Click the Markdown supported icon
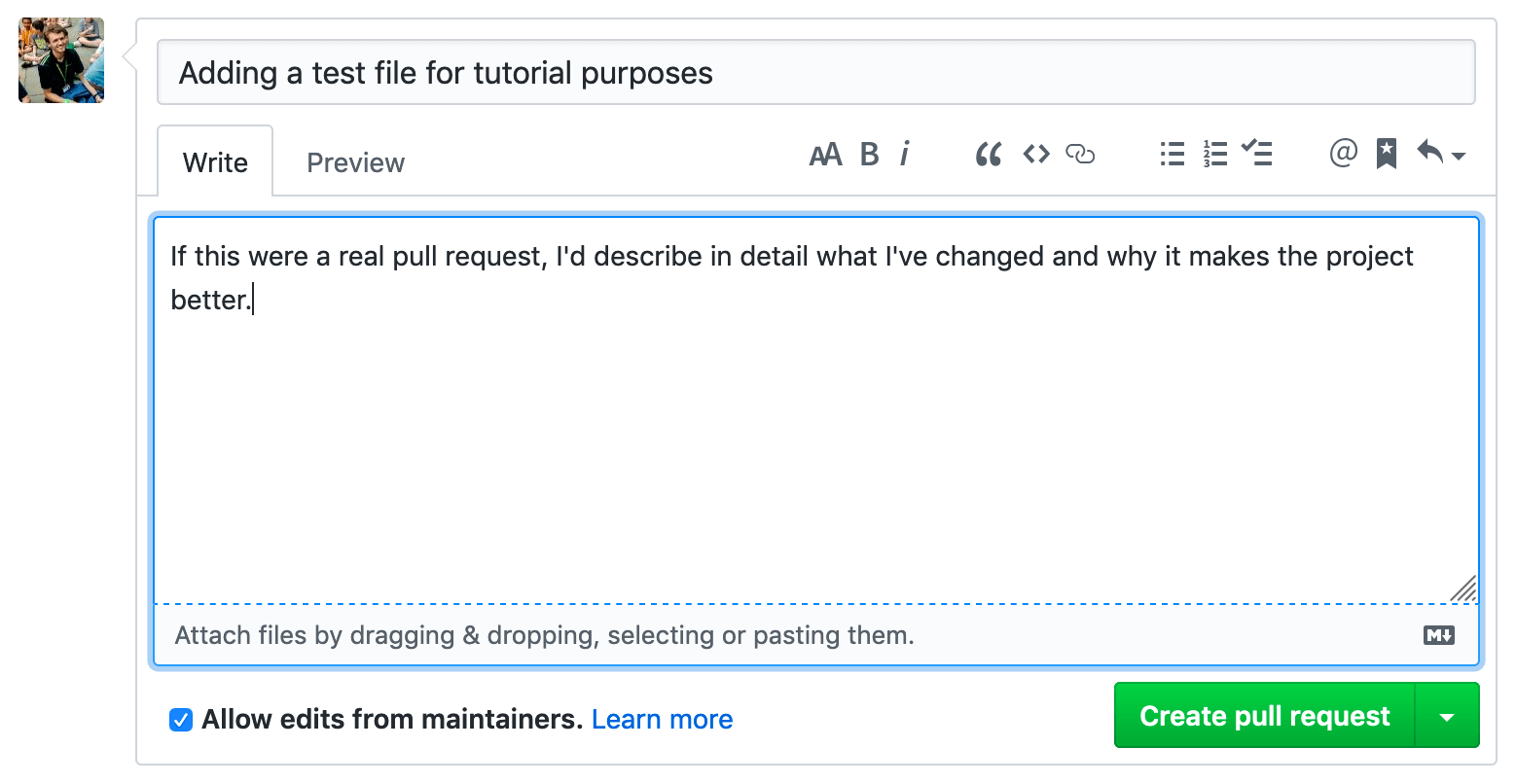The image size is (1516, 784). pyautogui.click(x=1438, y=635)
